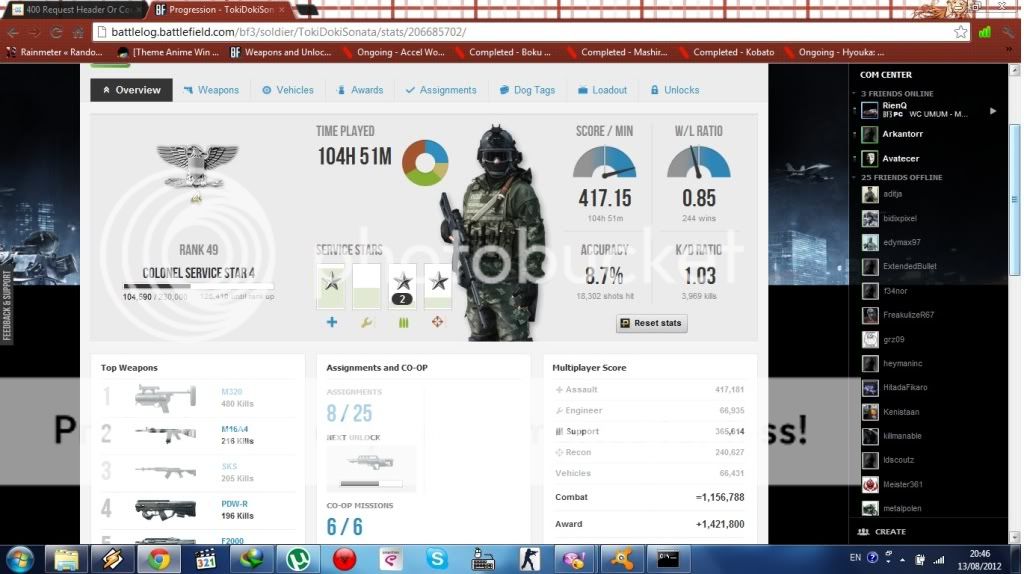Click the 8 / 25 assignments count

pos(349,413)
